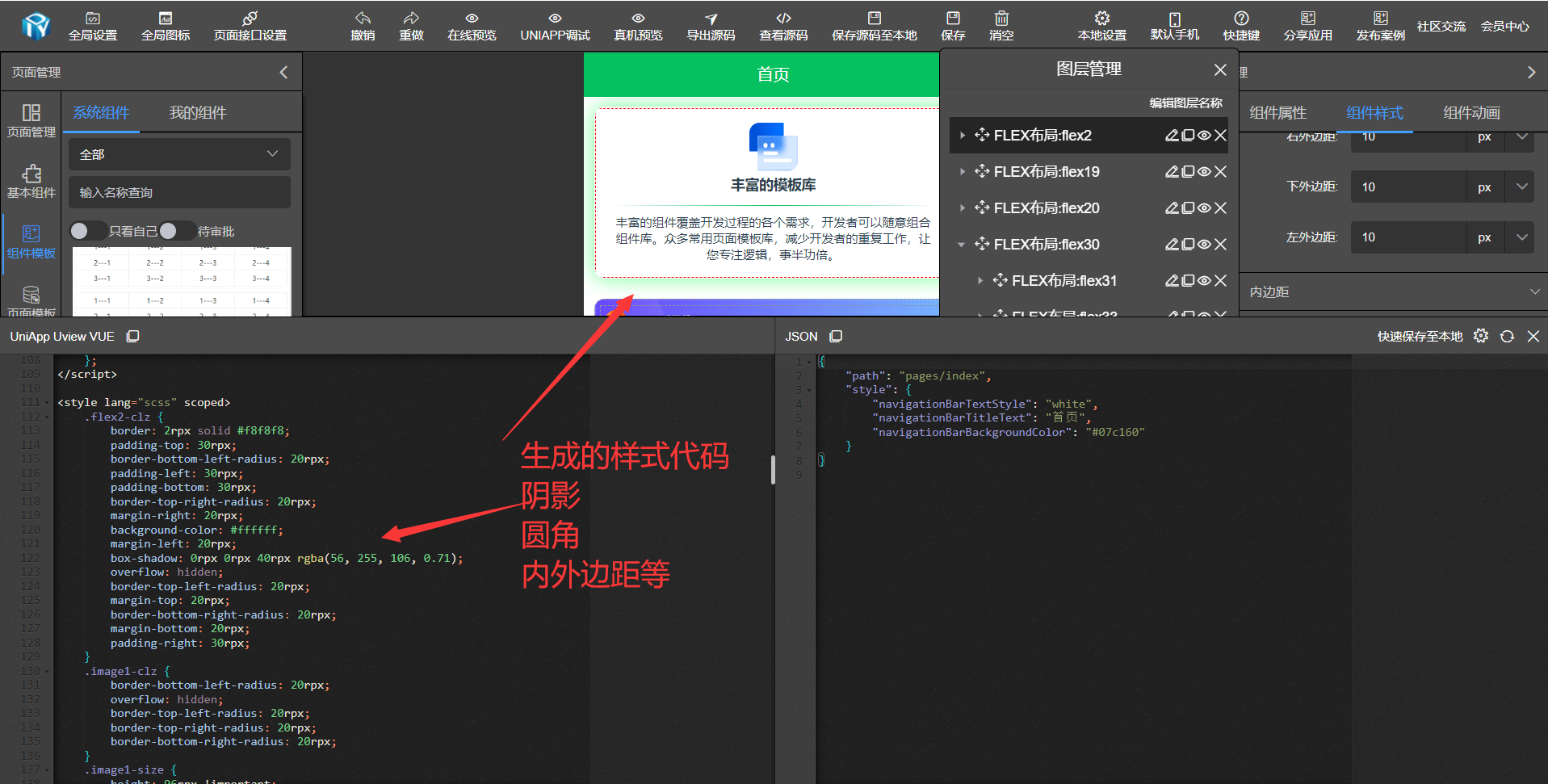Open 基本组件 in the left sidebar
Image resolution: width=1548 pixels, height=784 pixels.
31,182
